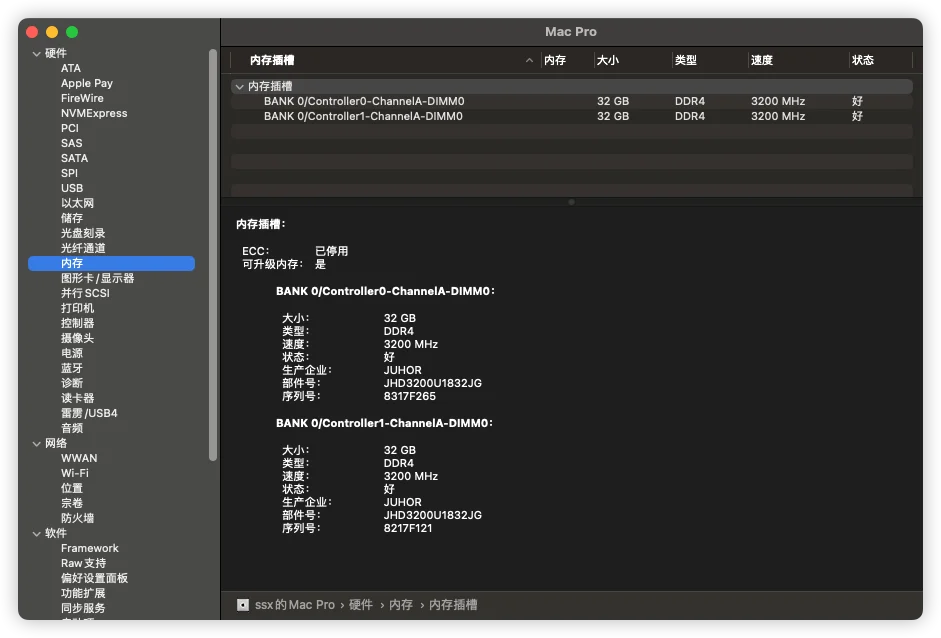Image resolution: width=941 pixels, height=638 pixels.
Task: Select SAS in the sidebar
Action: click(71, 143)
